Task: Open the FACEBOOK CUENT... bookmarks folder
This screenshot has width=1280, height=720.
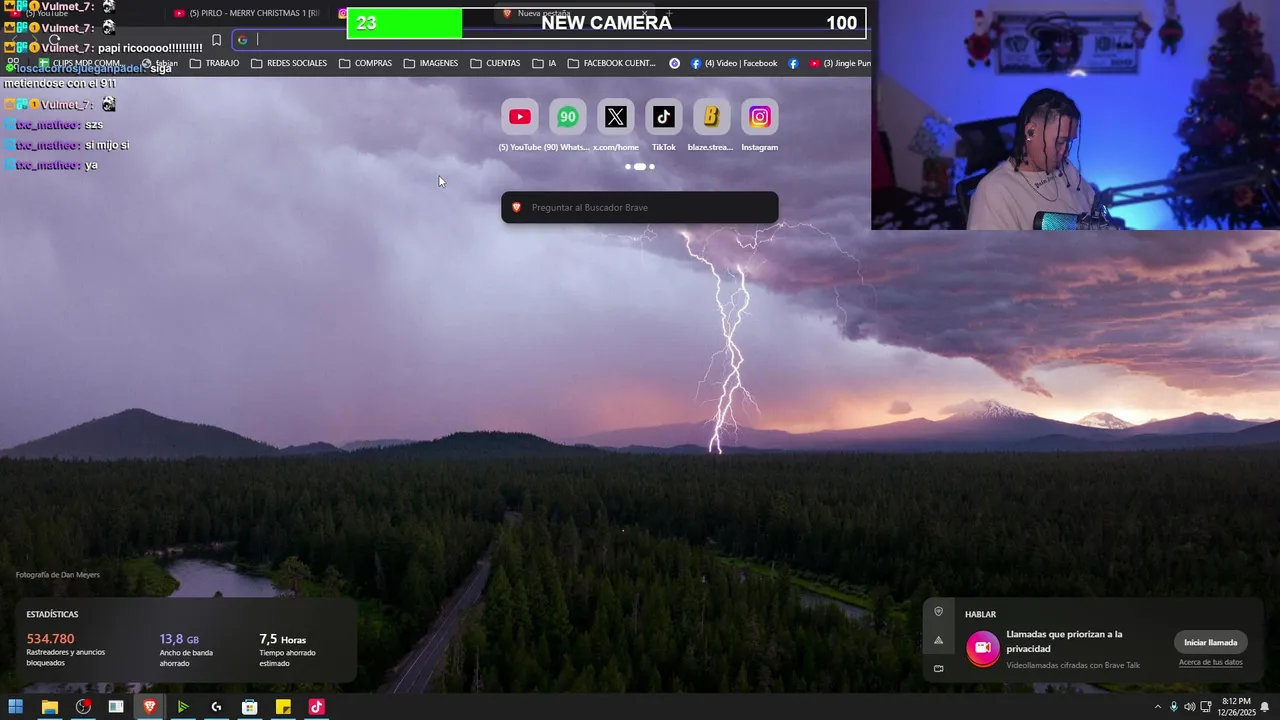Action: tap(611, 63)
